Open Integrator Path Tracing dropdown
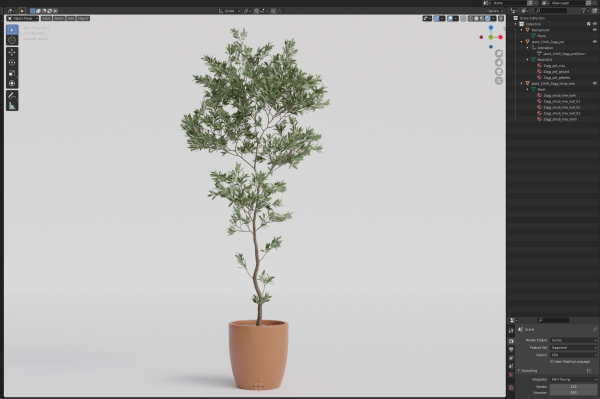 [573, 379]
